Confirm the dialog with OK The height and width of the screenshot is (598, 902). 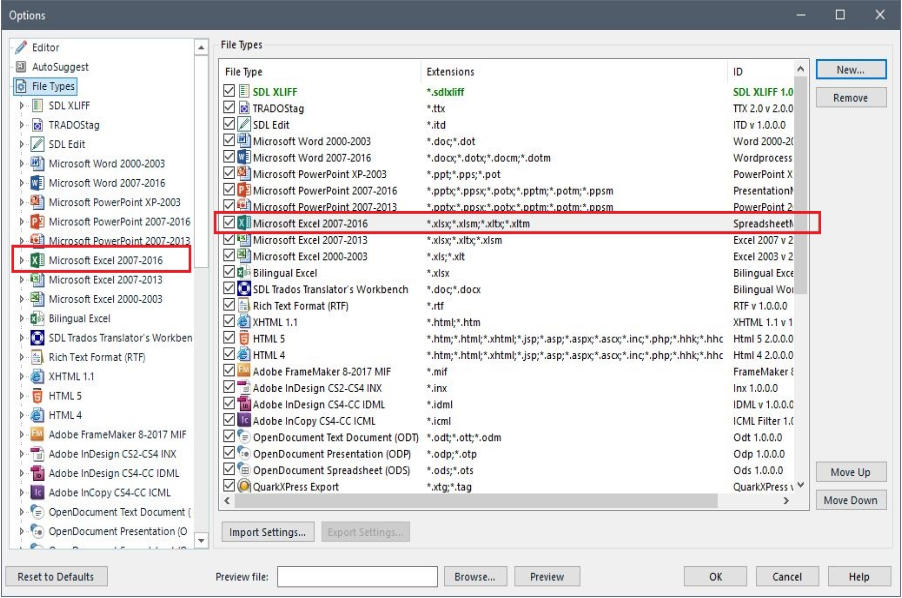click(x=715, y=577)
